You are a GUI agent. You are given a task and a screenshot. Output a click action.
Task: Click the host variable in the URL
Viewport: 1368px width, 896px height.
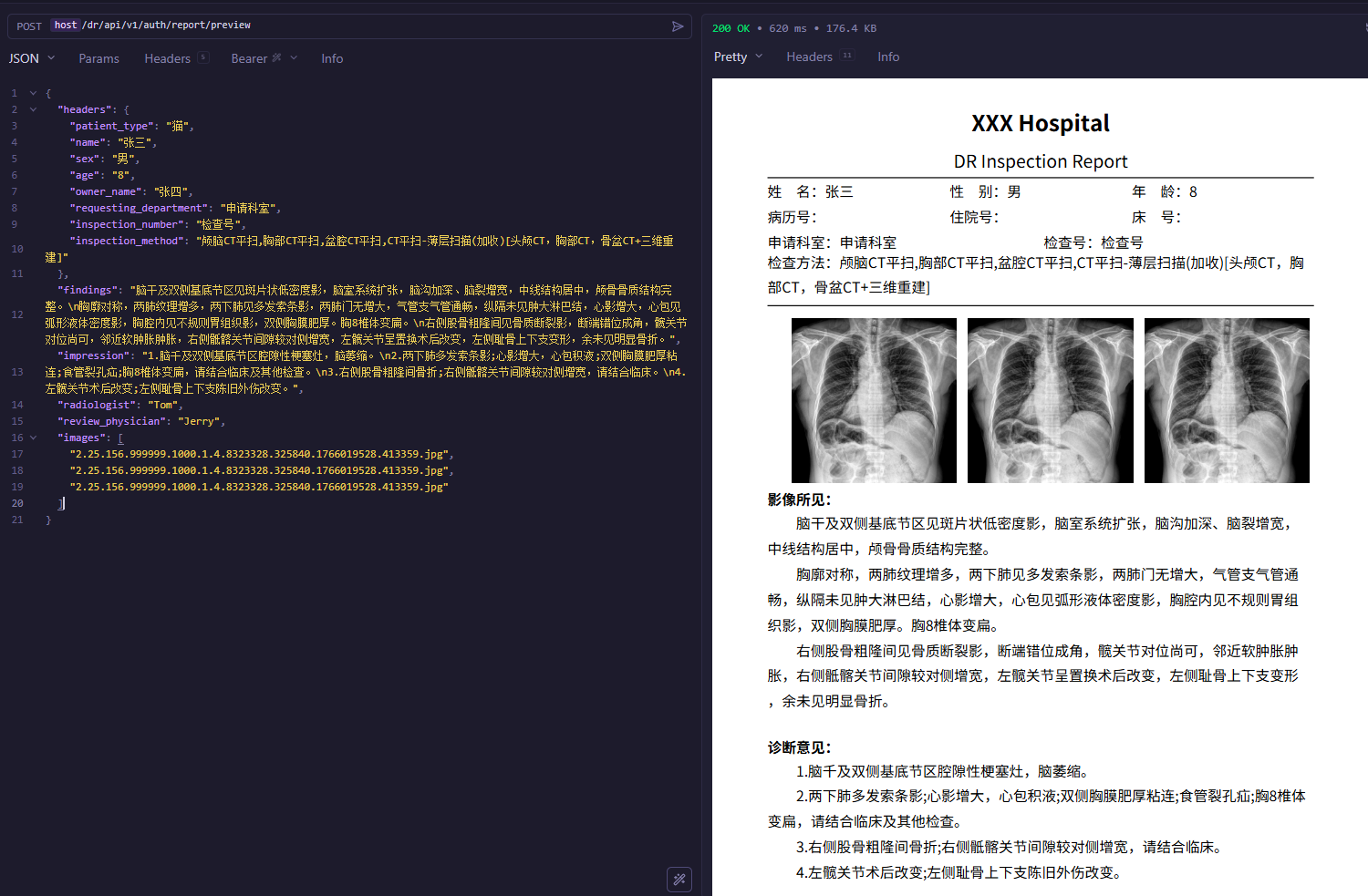tap(66, 26)
